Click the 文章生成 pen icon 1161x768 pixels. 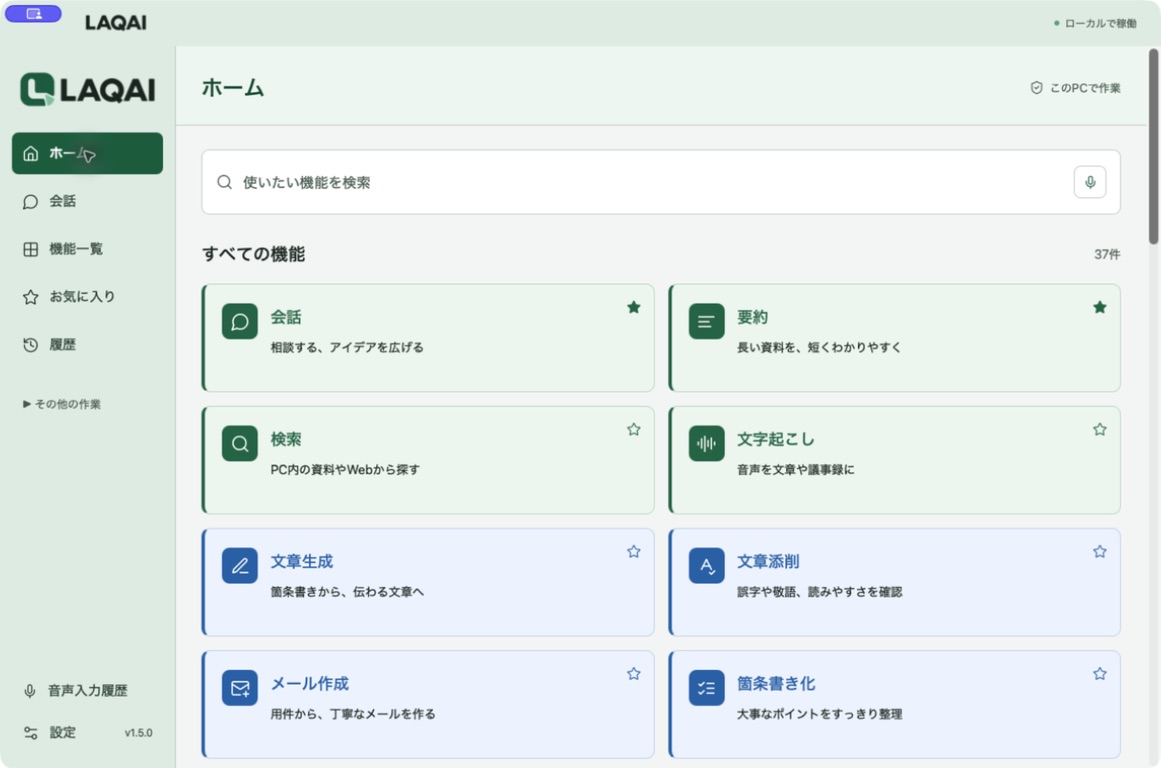pos(240,566)
